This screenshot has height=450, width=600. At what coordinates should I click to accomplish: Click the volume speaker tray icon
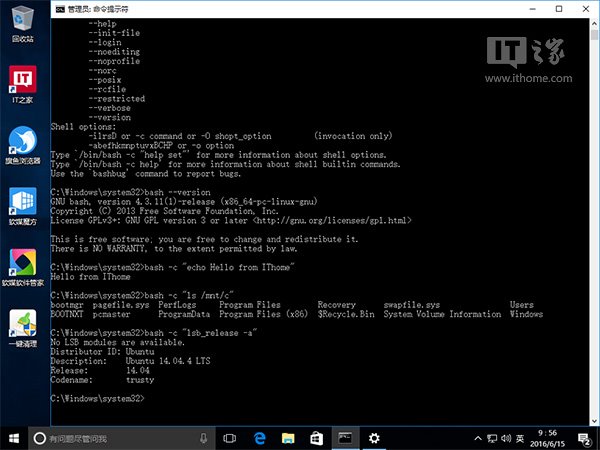[x=506, y=439]
